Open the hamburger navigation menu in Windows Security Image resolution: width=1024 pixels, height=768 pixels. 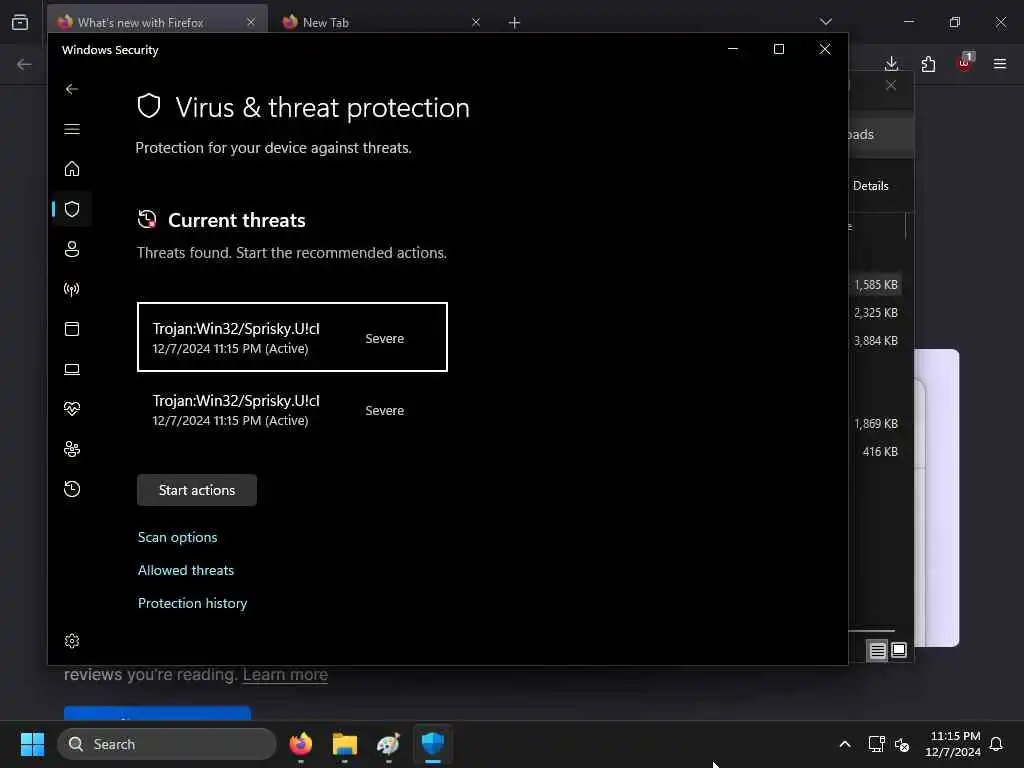72,129
